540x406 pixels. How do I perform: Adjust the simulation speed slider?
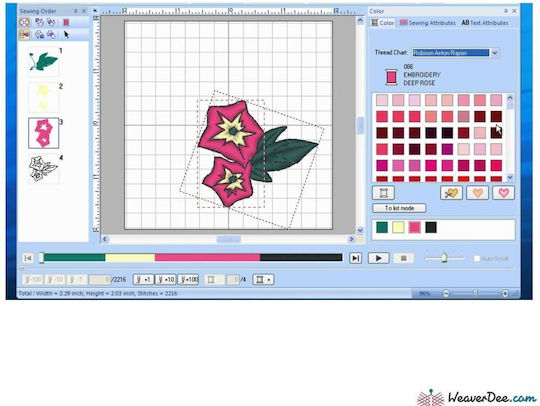coord(444,258)
